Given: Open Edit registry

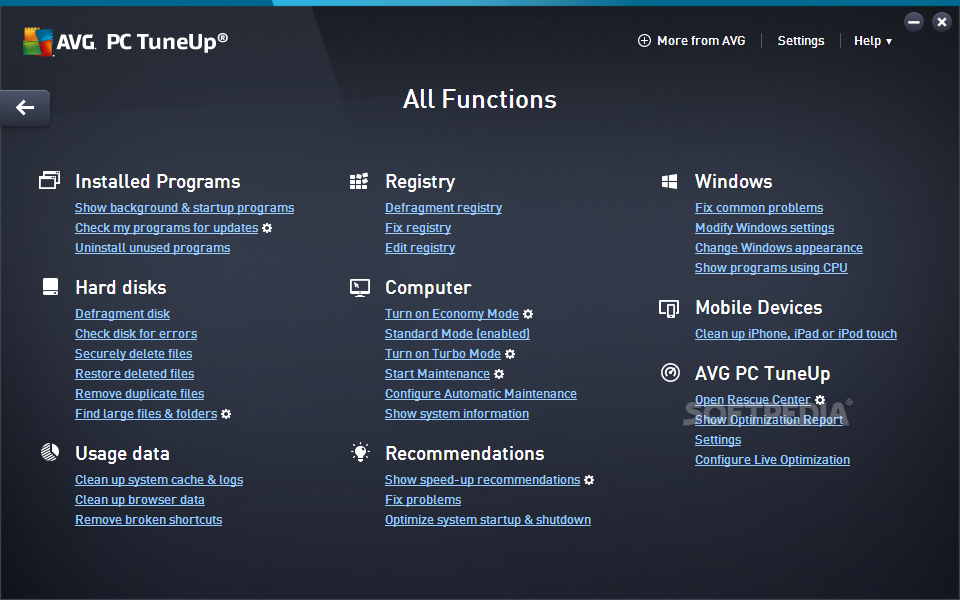Looking at the screenshot, I should (x=420, y=248).
